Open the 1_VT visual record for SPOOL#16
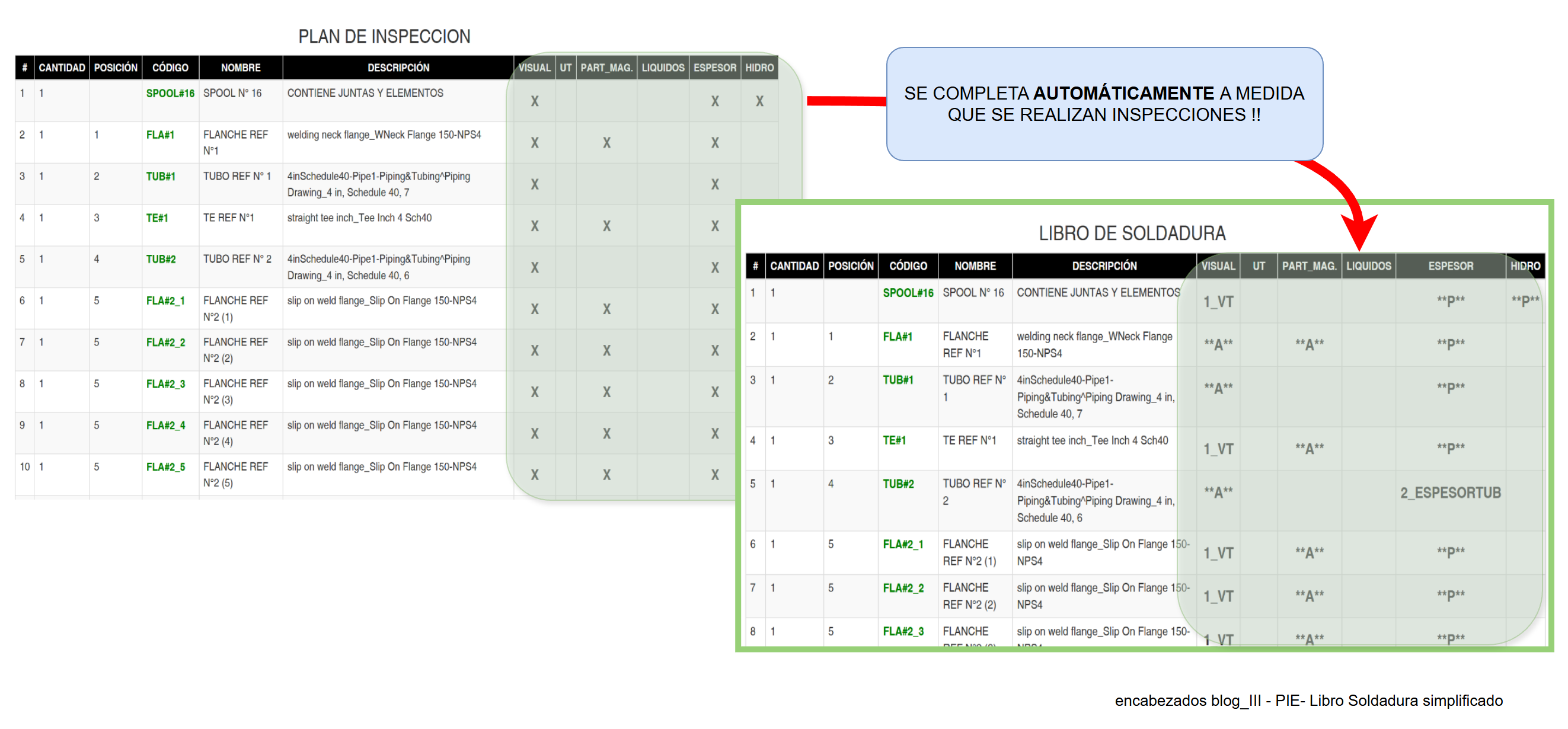1568x729 pixels. [x=1218, y=302]
